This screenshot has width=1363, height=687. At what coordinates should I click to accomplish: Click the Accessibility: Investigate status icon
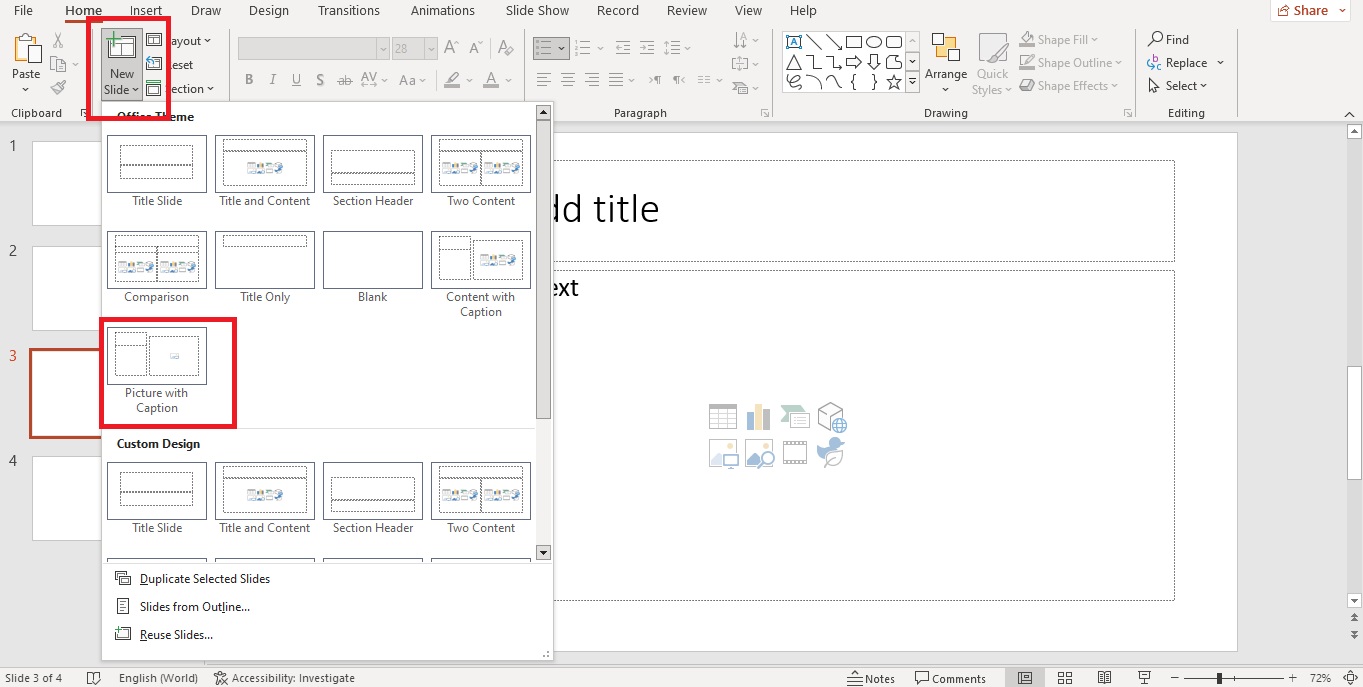coord(285,678)
